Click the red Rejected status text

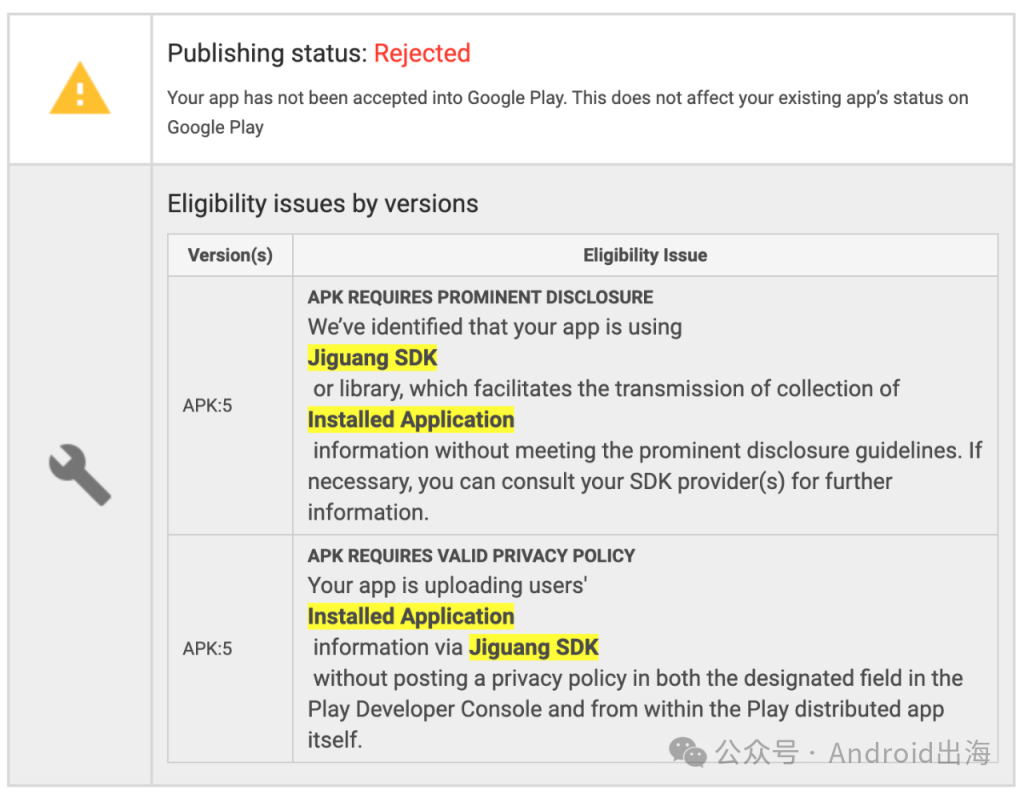pyautogui.click(x=422, y=53)
